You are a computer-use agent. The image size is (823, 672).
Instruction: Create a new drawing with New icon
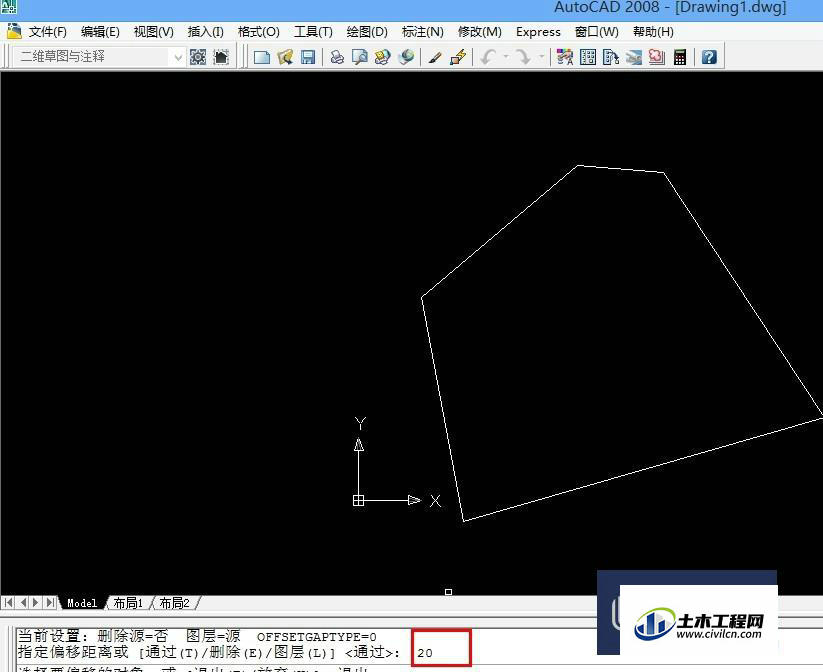tap(261, 57)
